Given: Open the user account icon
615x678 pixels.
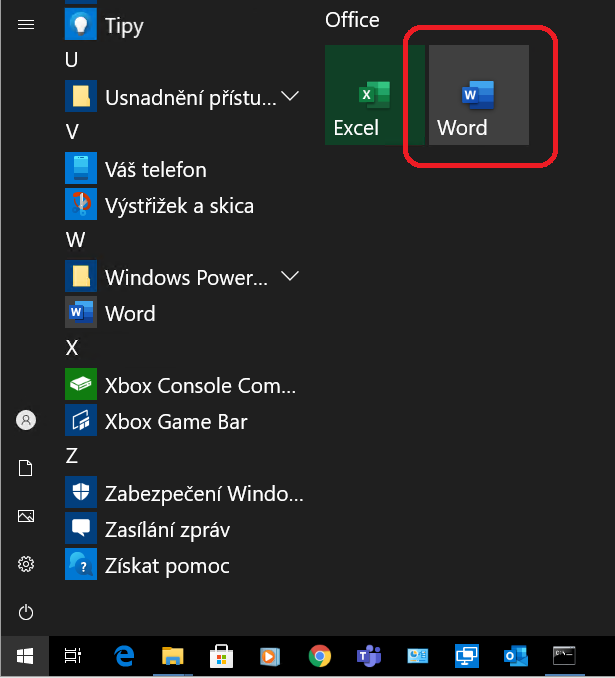Looking at the screenshot, I should (26, 420).
